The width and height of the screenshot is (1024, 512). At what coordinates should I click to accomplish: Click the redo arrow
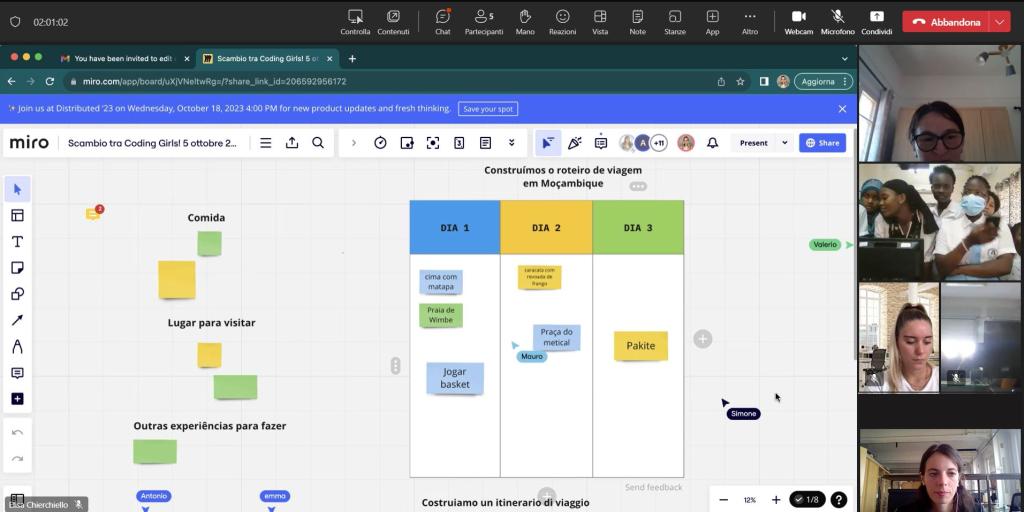18,458
